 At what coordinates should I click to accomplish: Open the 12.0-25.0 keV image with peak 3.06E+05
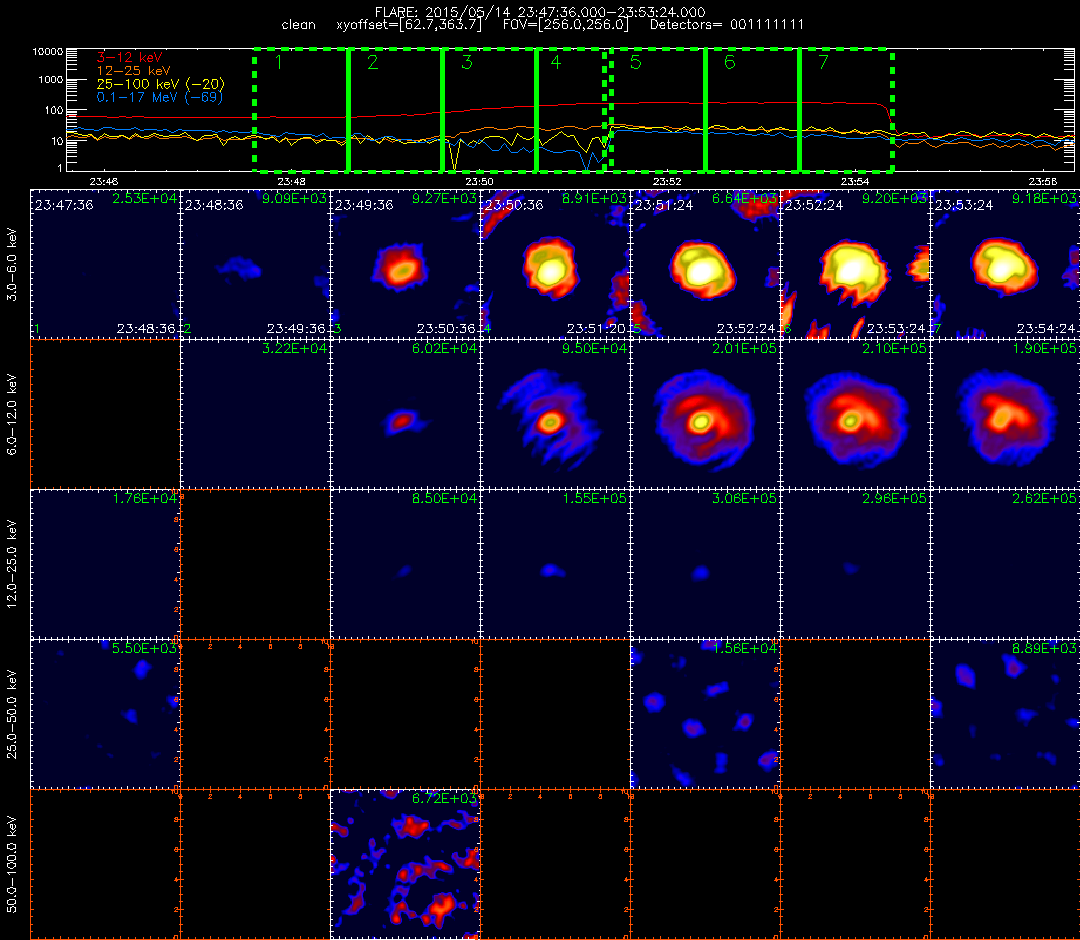coord(706,564)
